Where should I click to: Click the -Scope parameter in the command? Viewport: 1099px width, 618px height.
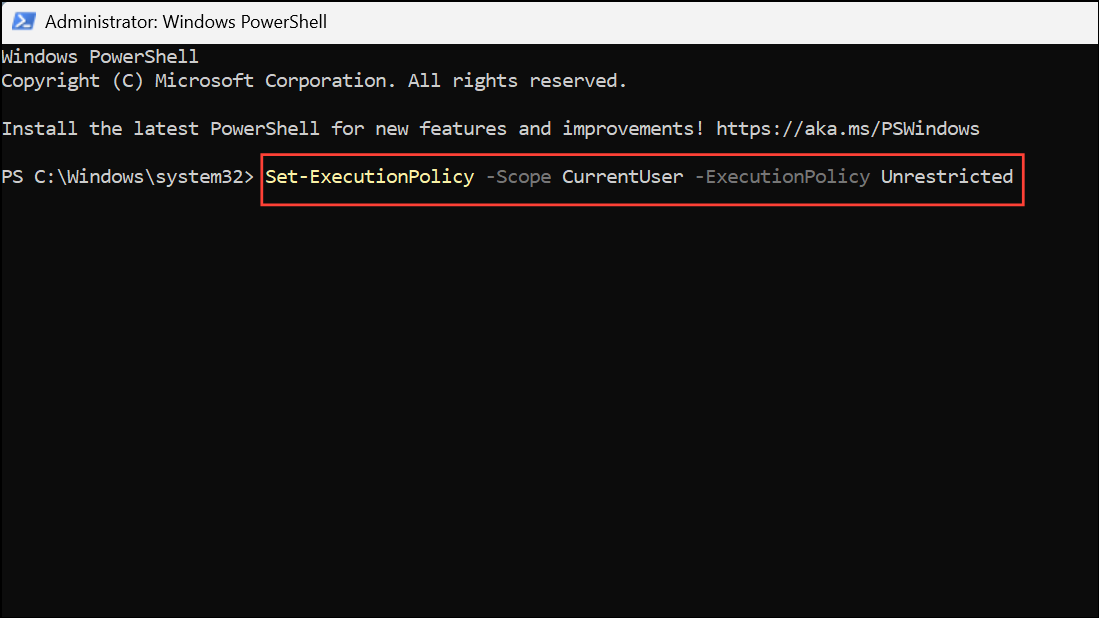pyautogui.click(x=519, y=177)
